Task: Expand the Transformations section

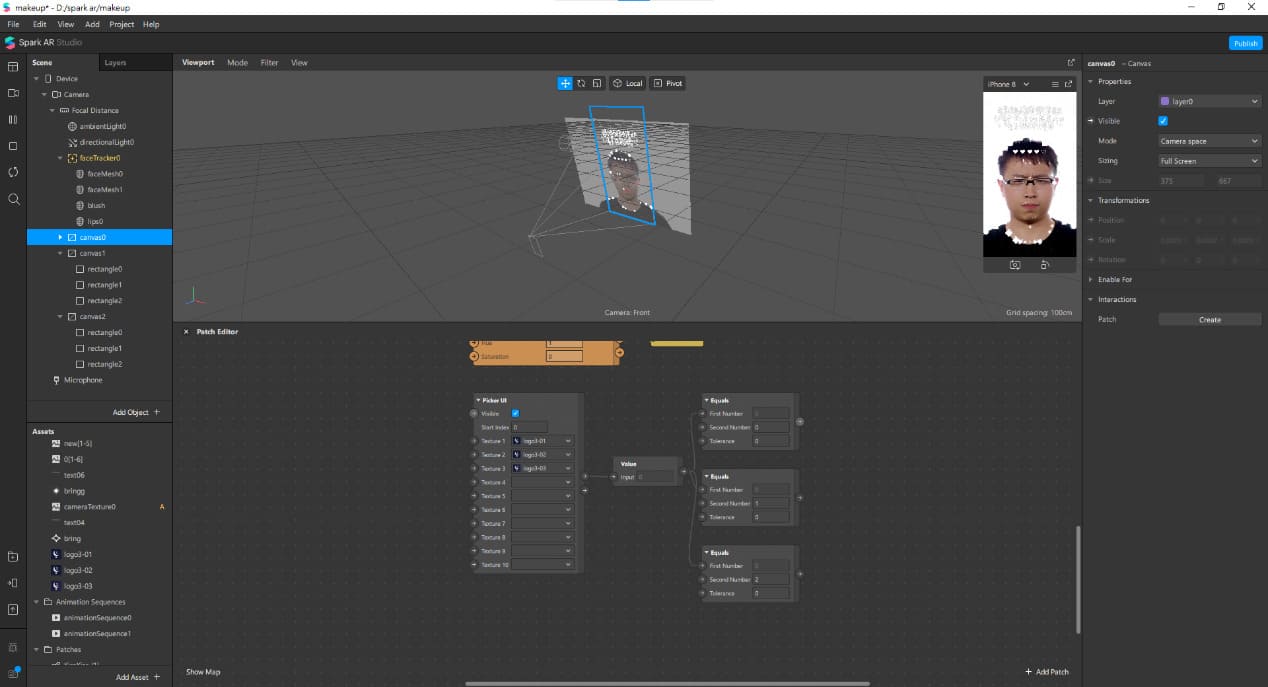Action: coord(1123,200)
